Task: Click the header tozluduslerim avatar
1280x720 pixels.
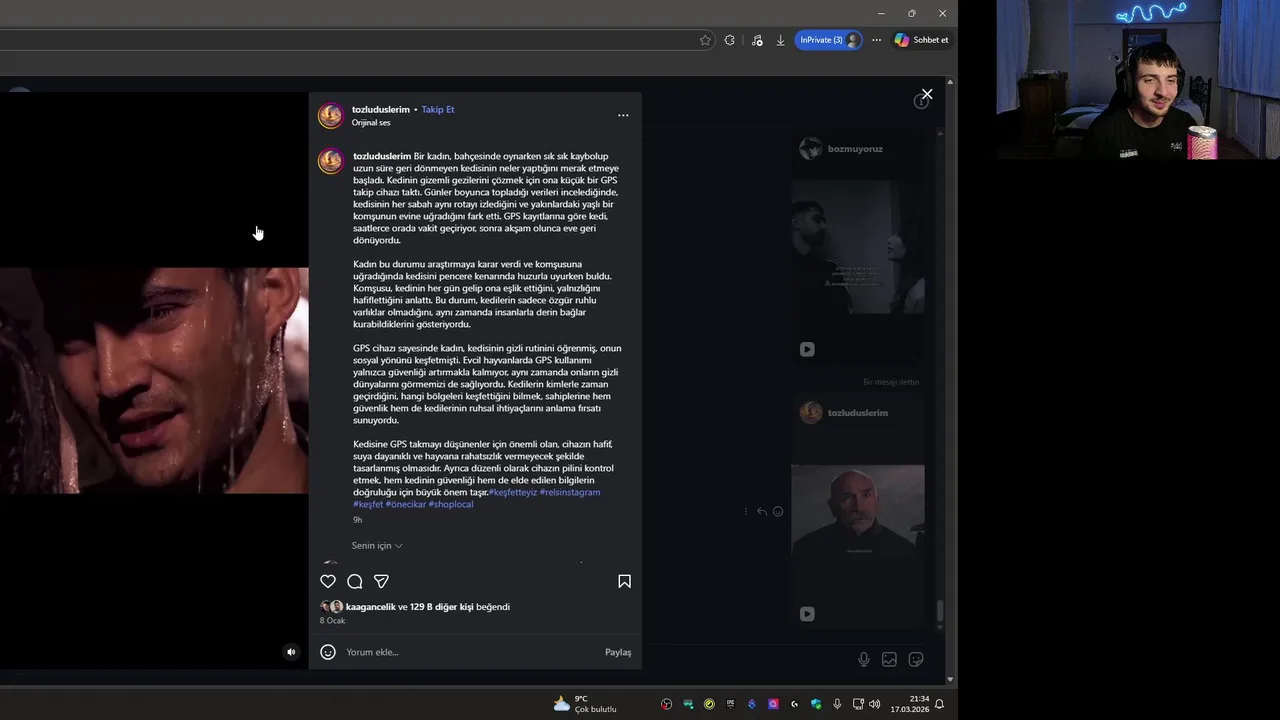Action: (x=330, y=116)
